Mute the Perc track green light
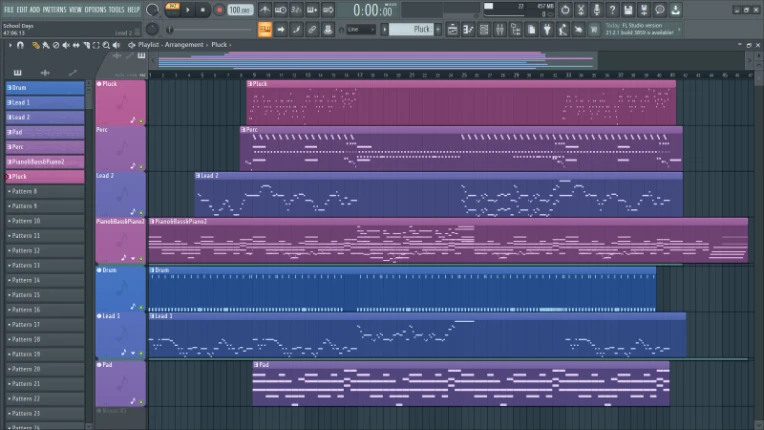Image resolution: width=764 pixels, height=430 pixels. click(x=141, y=167)
